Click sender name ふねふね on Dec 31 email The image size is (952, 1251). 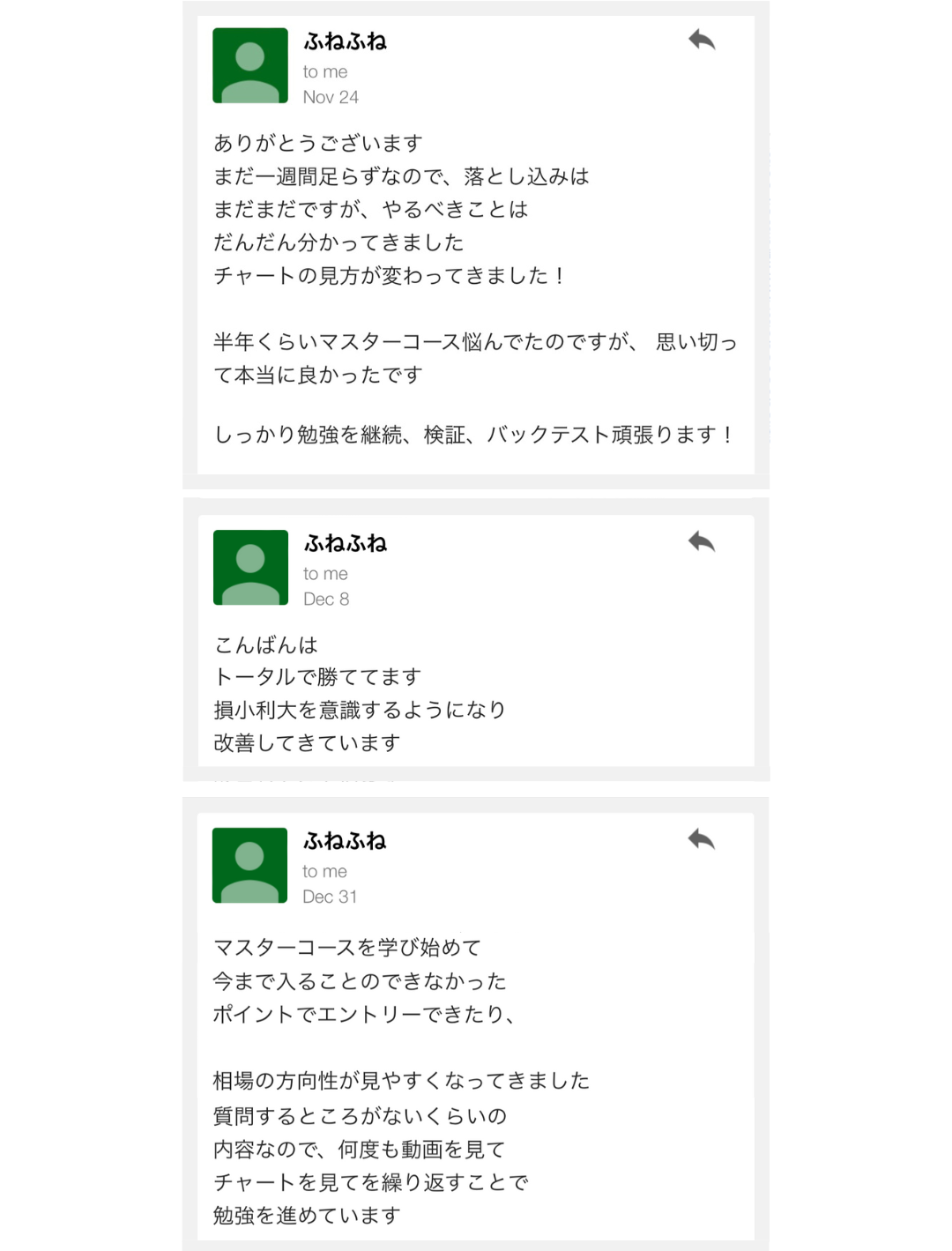tap(345, 841)
